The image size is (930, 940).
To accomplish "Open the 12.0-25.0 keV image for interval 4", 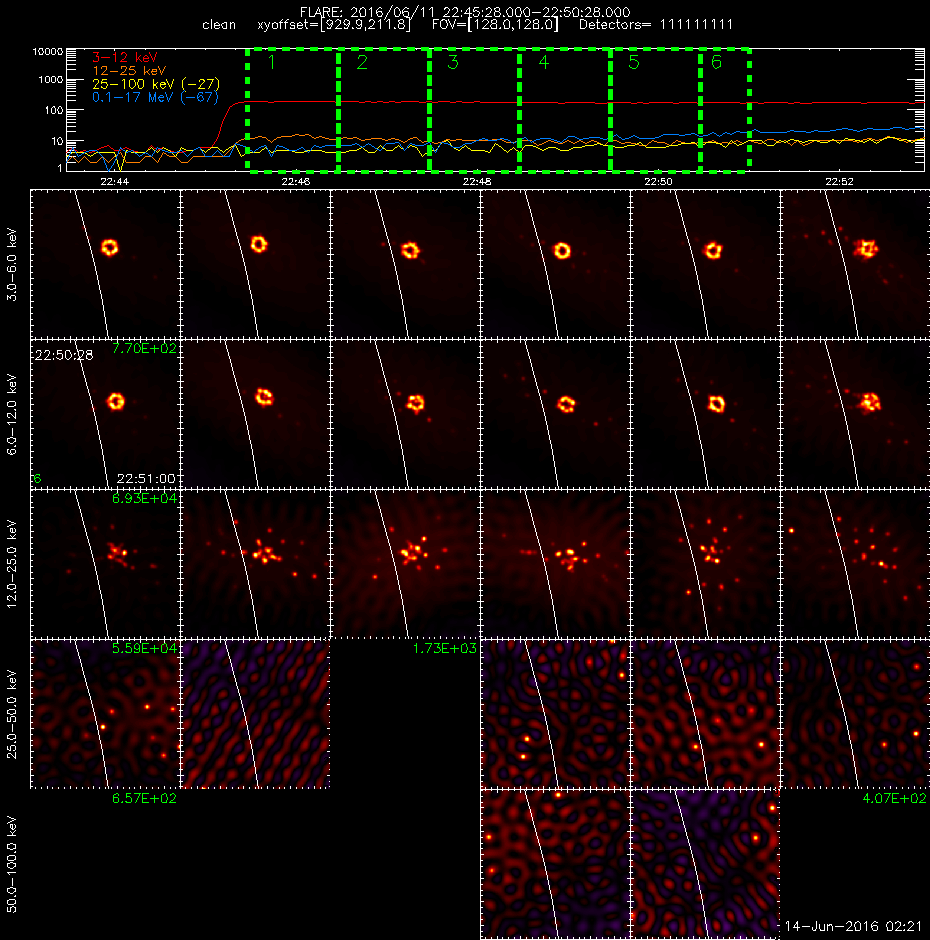I will (555, 564).
